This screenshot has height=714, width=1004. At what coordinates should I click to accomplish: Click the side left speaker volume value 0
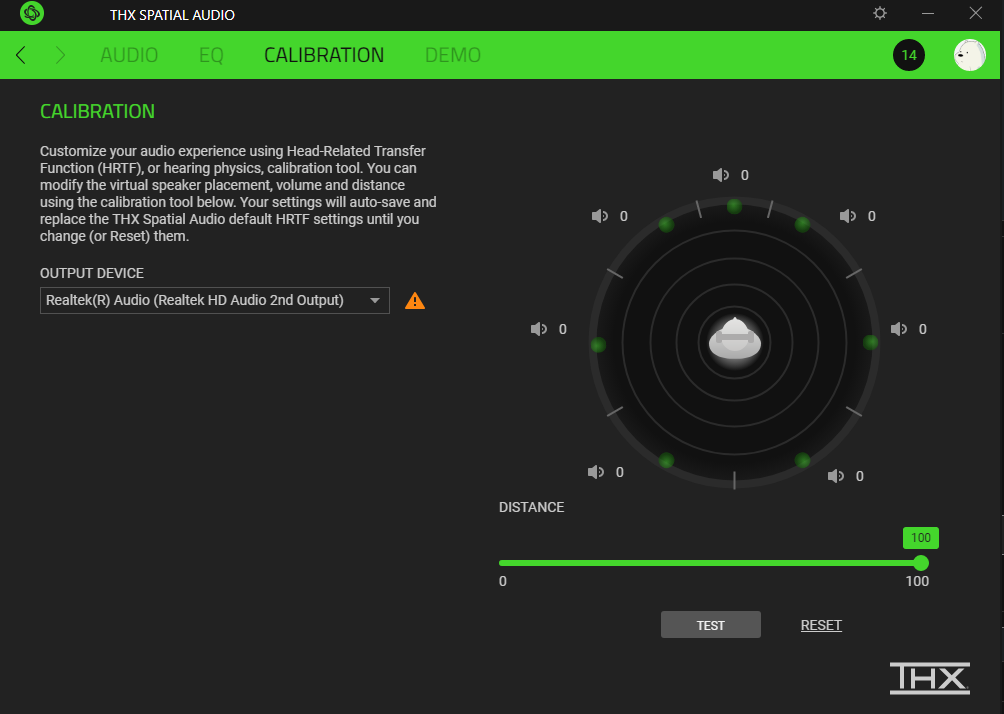point(563,329)
